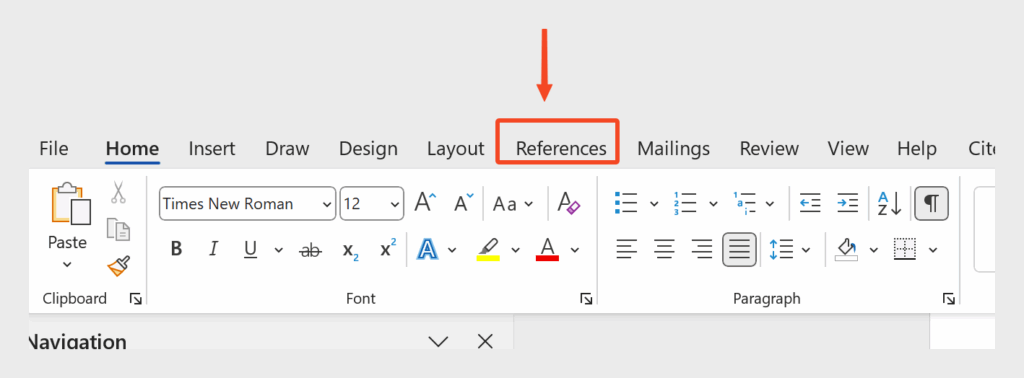This screenshot has width=1024, height=378.
Task: Increase paragraph indent
Action: [x=848, y=203]
